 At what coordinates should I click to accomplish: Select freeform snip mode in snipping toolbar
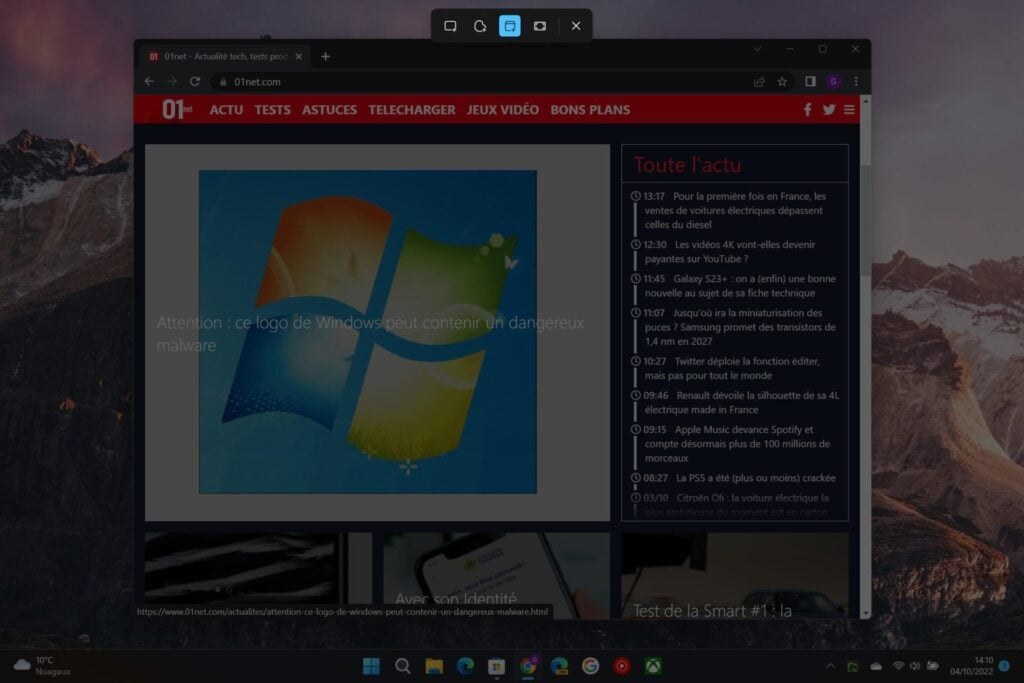tap(480, 26)
